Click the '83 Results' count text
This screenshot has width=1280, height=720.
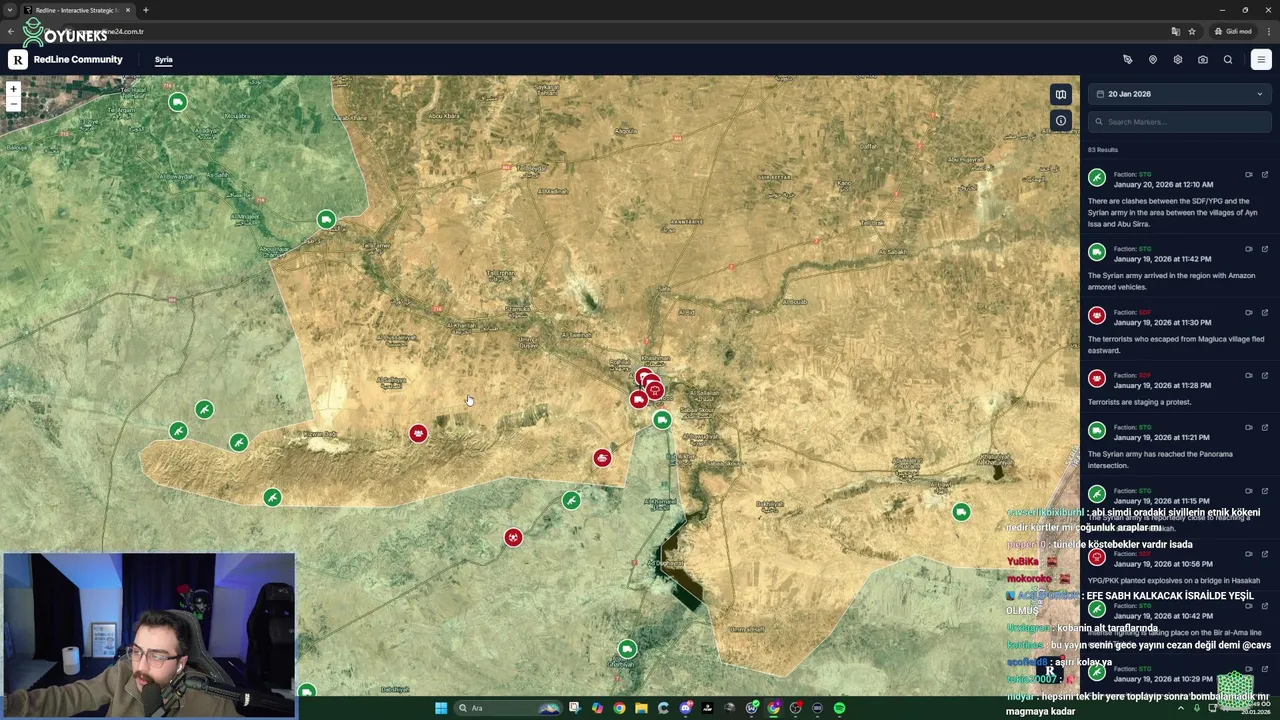click(1103, 150)
